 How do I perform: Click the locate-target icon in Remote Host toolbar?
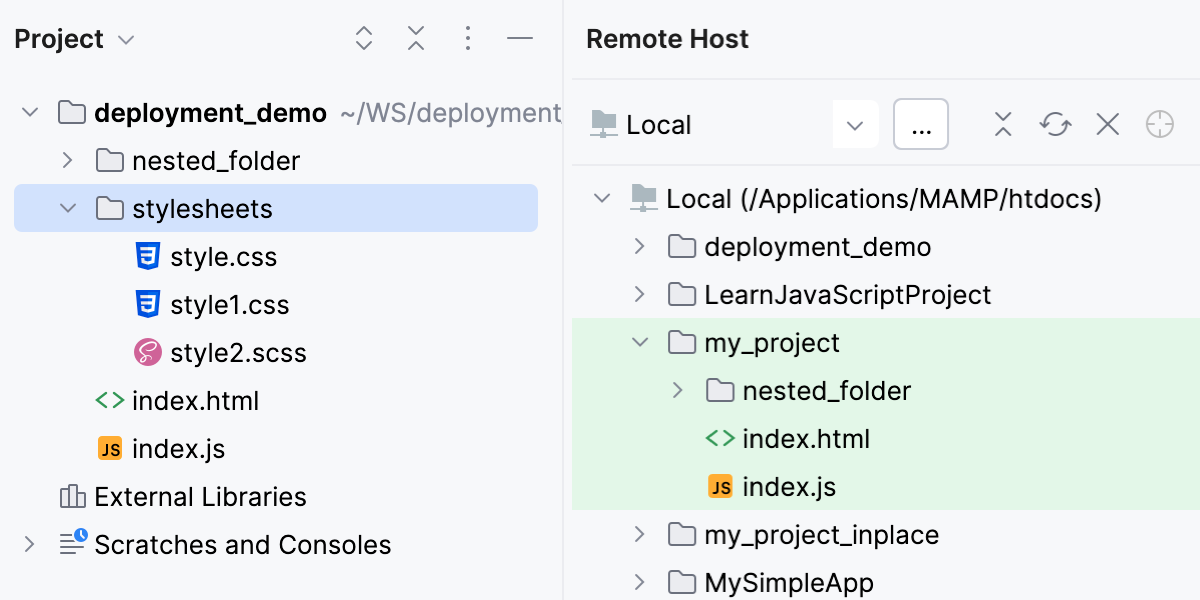coord(1159,124)
